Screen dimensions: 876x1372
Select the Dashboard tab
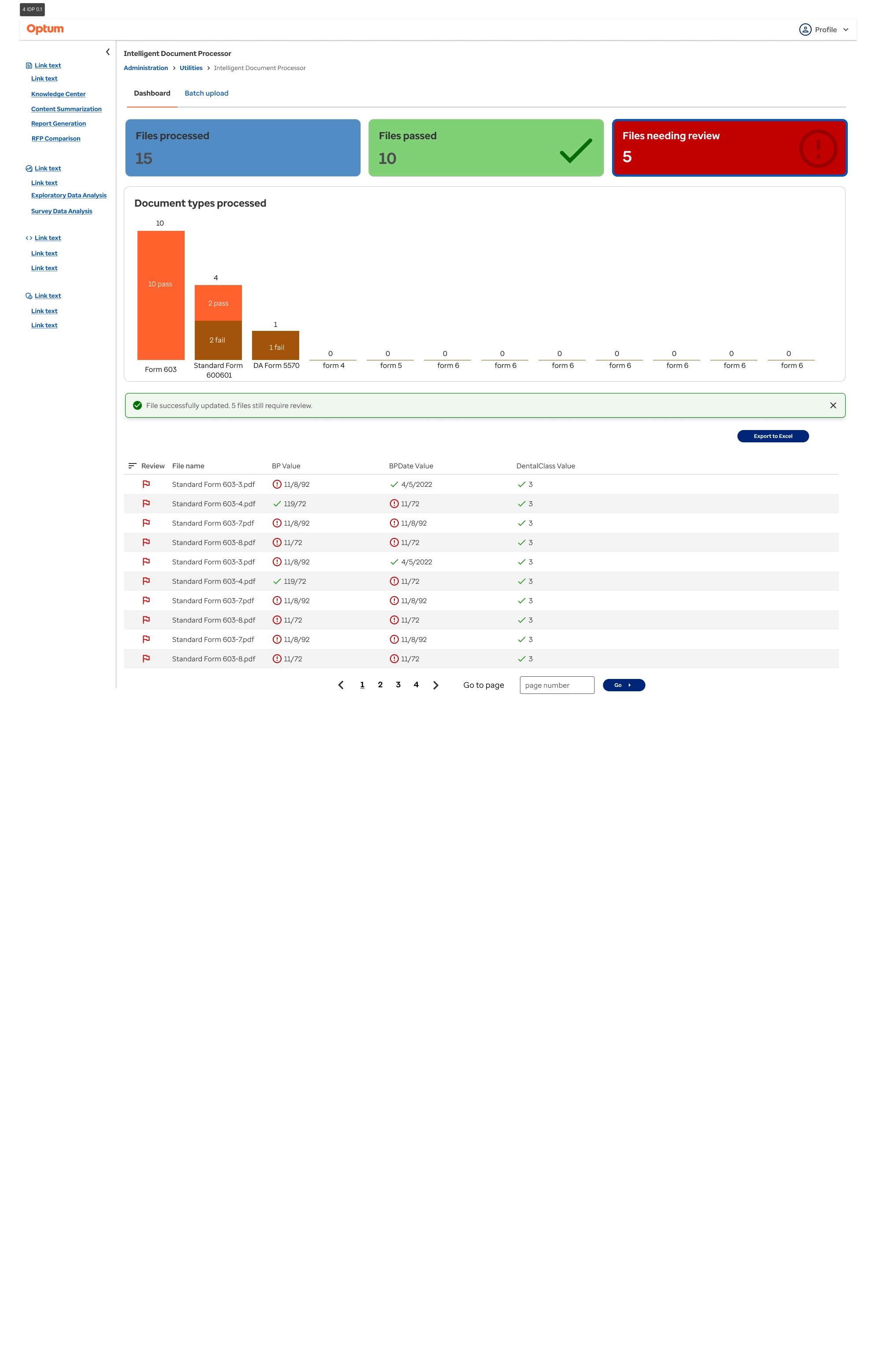(x=152, y=93)
